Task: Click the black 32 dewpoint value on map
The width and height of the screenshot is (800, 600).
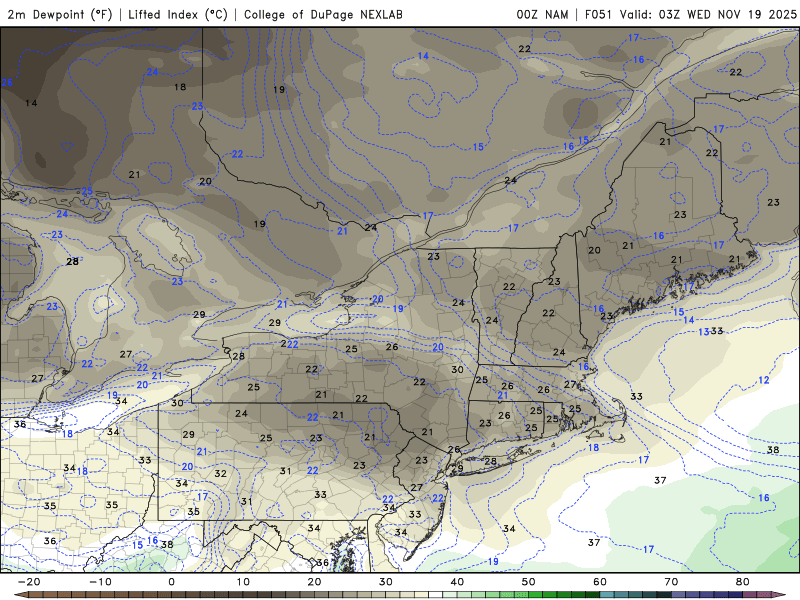Action: 220,473
